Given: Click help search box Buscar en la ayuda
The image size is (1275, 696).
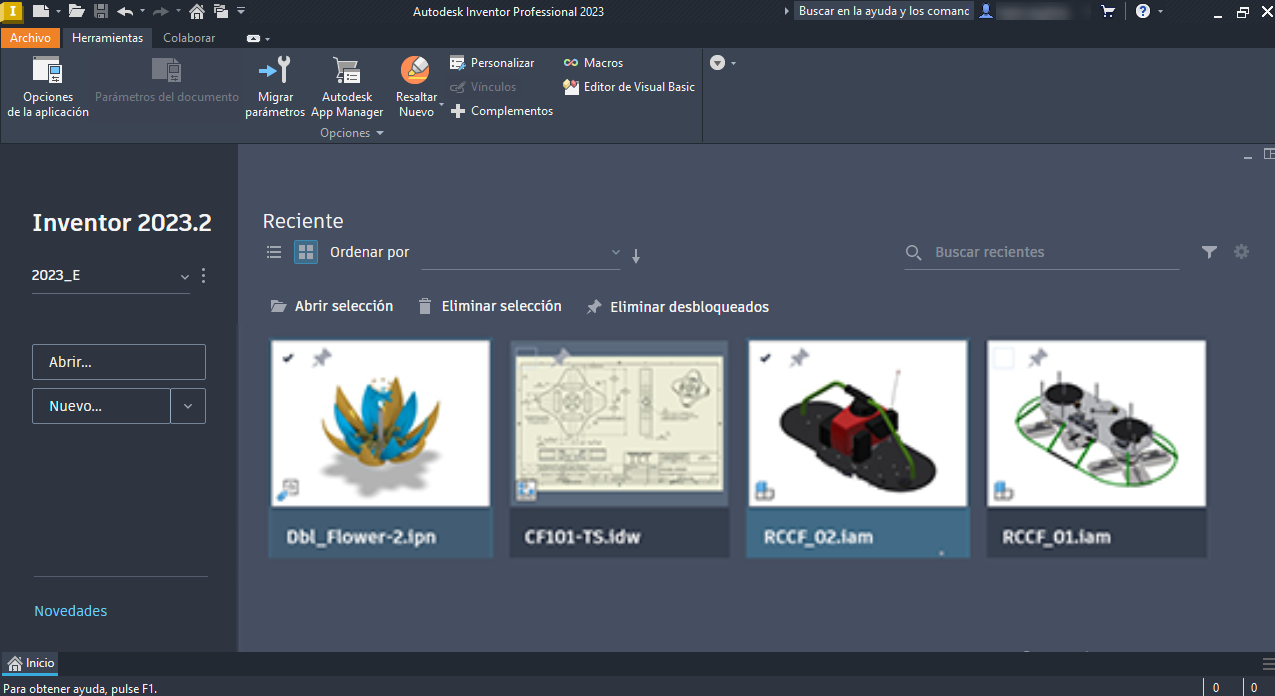Looking at the screenshot, I should click(884, 11).
